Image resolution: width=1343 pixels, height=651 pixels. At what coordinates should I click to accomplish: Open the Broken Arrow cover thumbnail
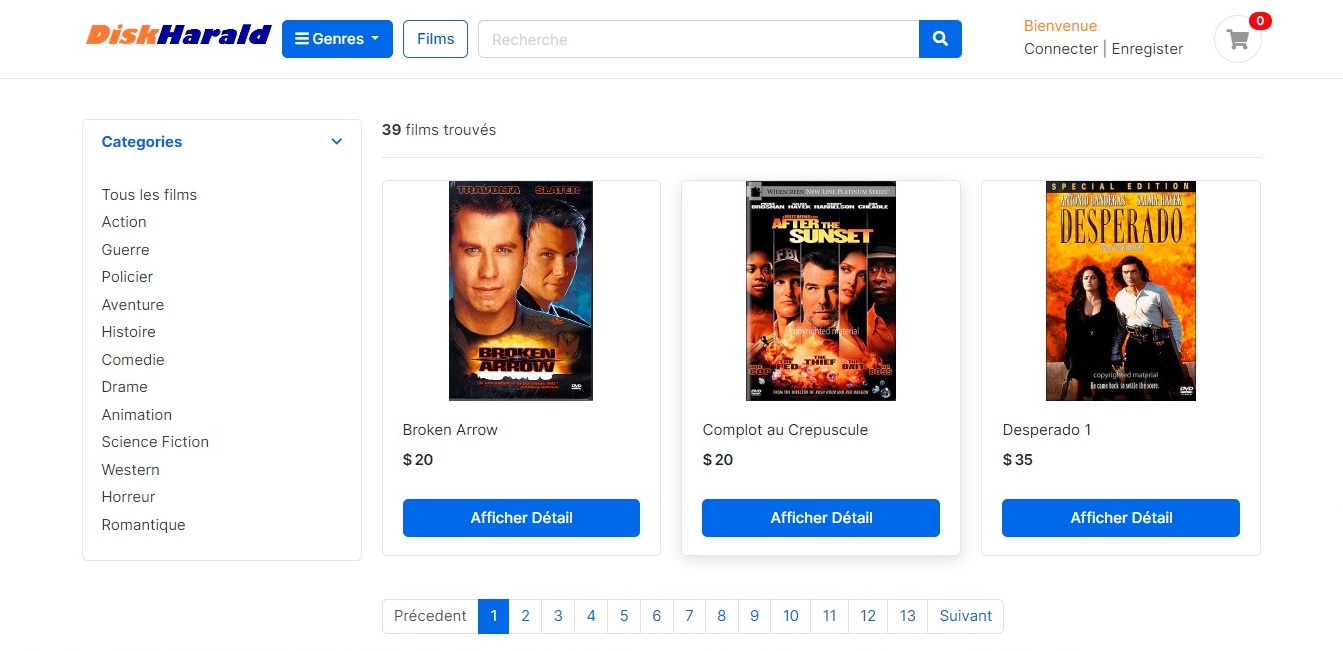coord(521,290)
